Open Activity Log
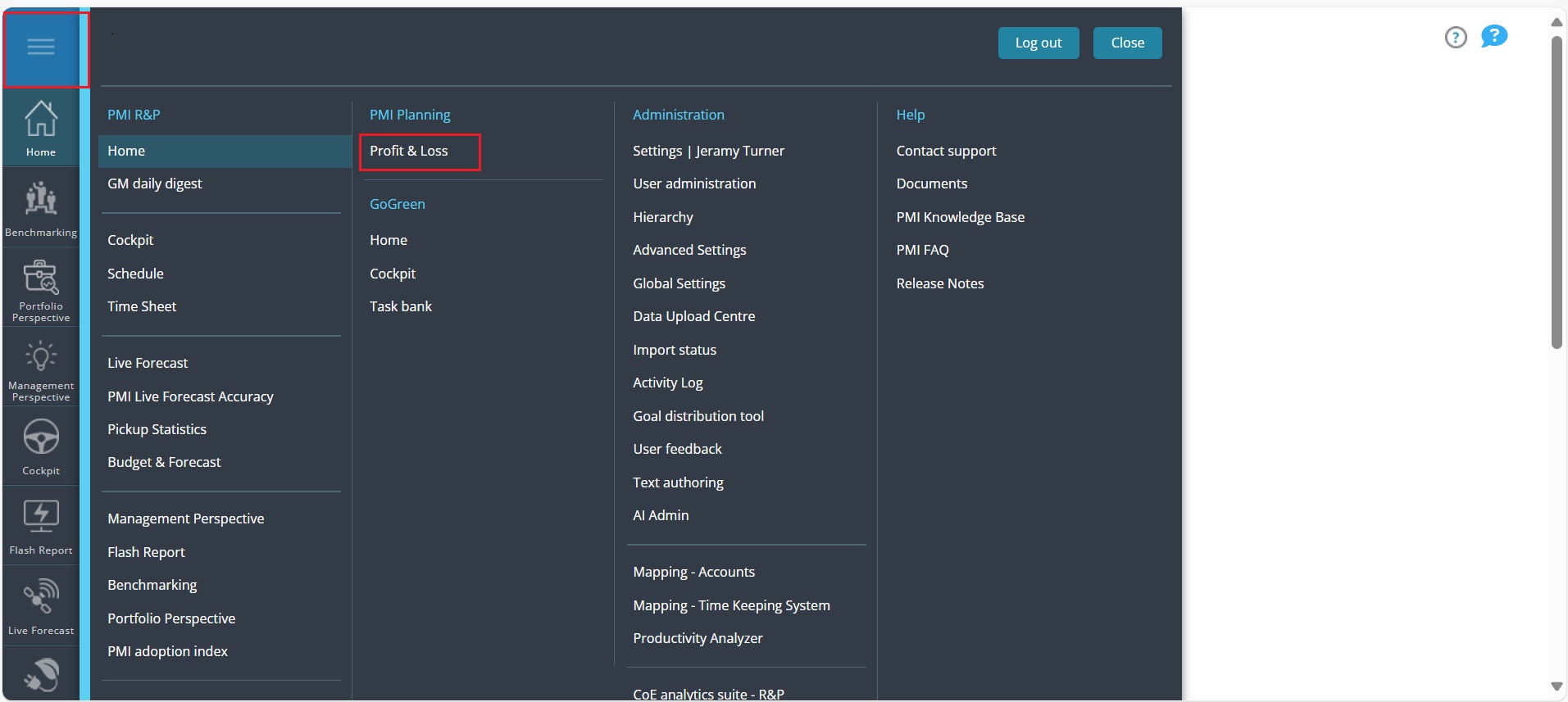The height and width of the screenshot is (702, 1568). [667, 383]
